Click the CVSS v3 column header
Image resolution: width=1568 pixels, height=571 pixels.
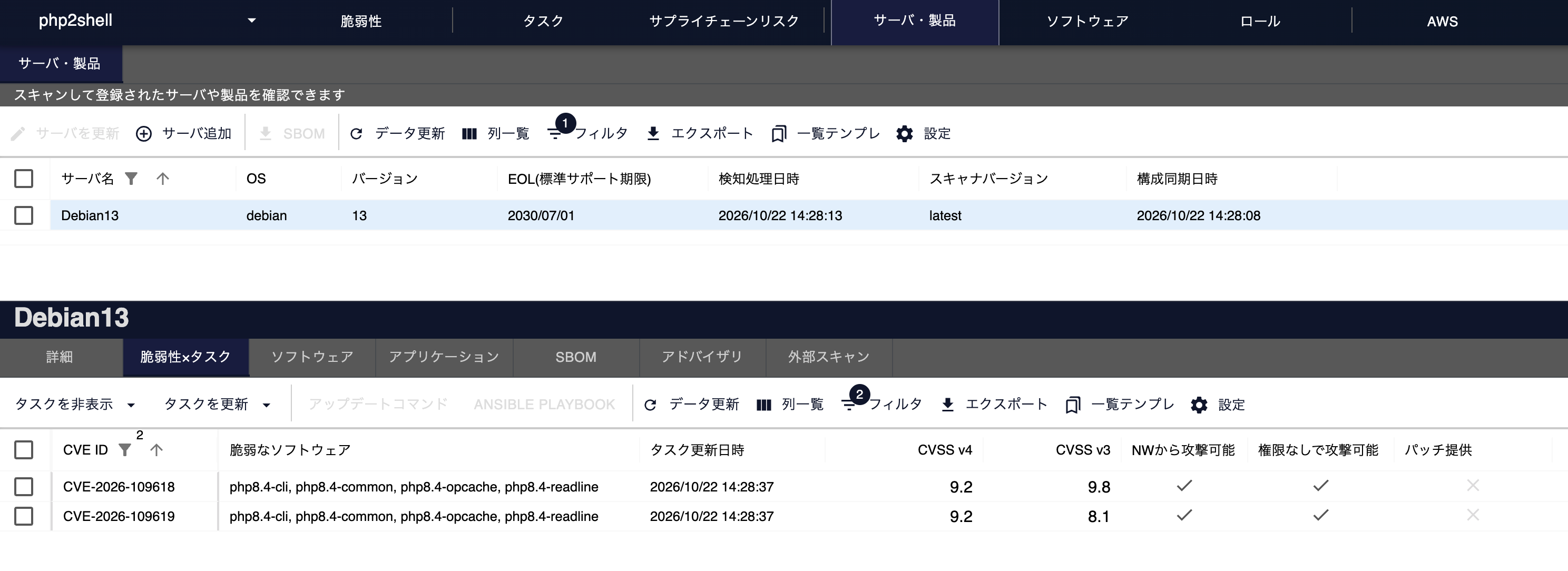tap(1082, 450)
